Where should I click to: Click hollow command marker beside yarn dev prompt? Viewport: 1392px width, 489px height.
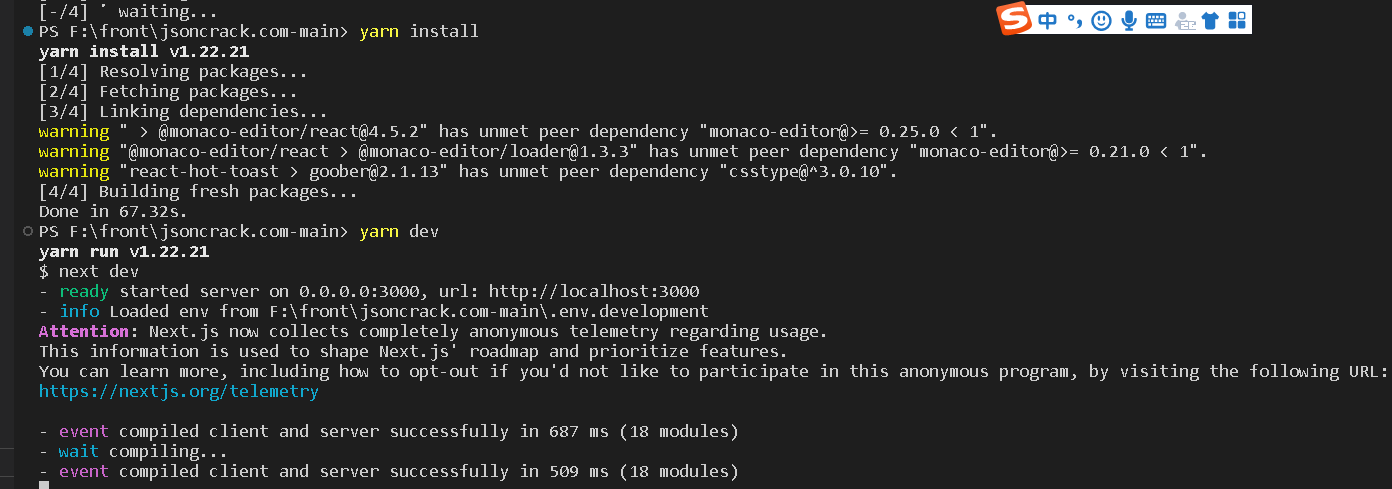coord(27,232)
